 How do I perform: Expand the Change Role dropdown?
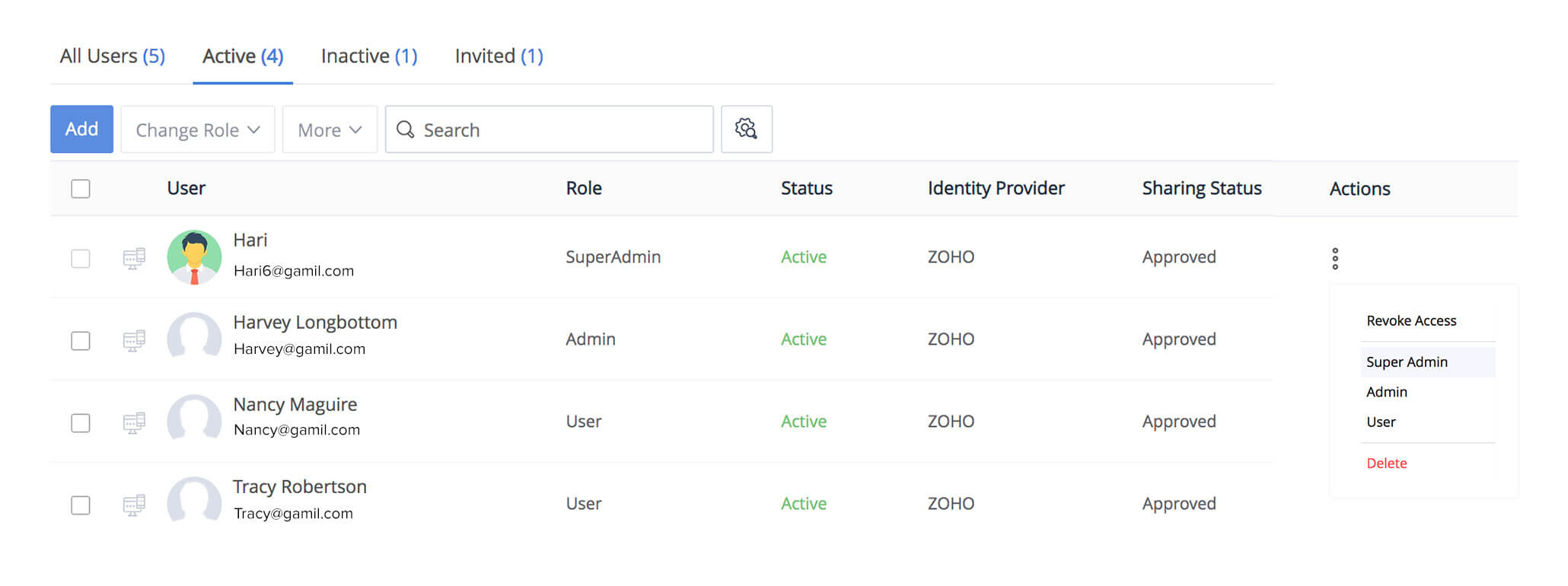point(198,130)
